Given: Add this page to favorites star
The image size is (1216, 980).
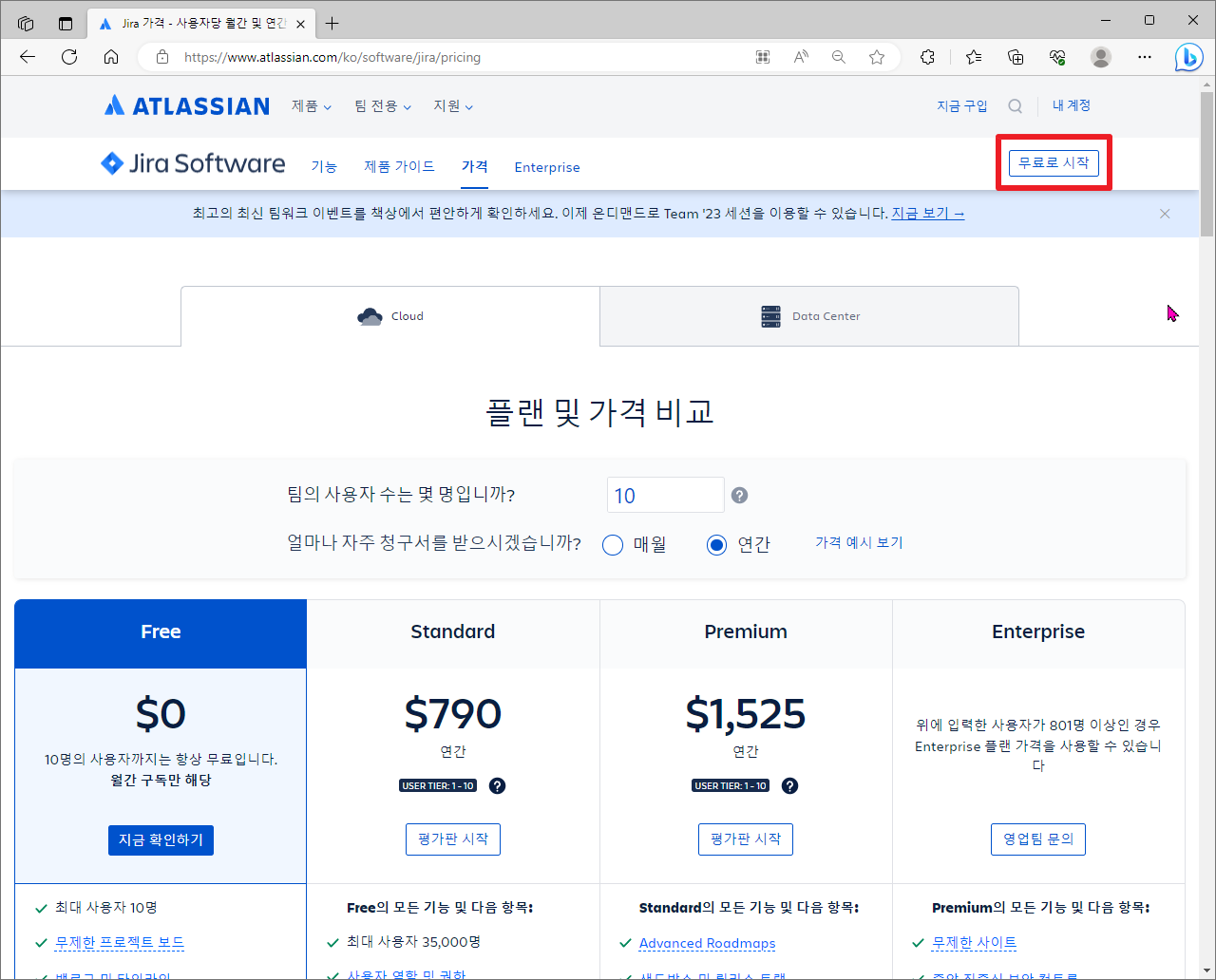Looking at the screenshot, I should pyautogui.click(x=877, y=57).
